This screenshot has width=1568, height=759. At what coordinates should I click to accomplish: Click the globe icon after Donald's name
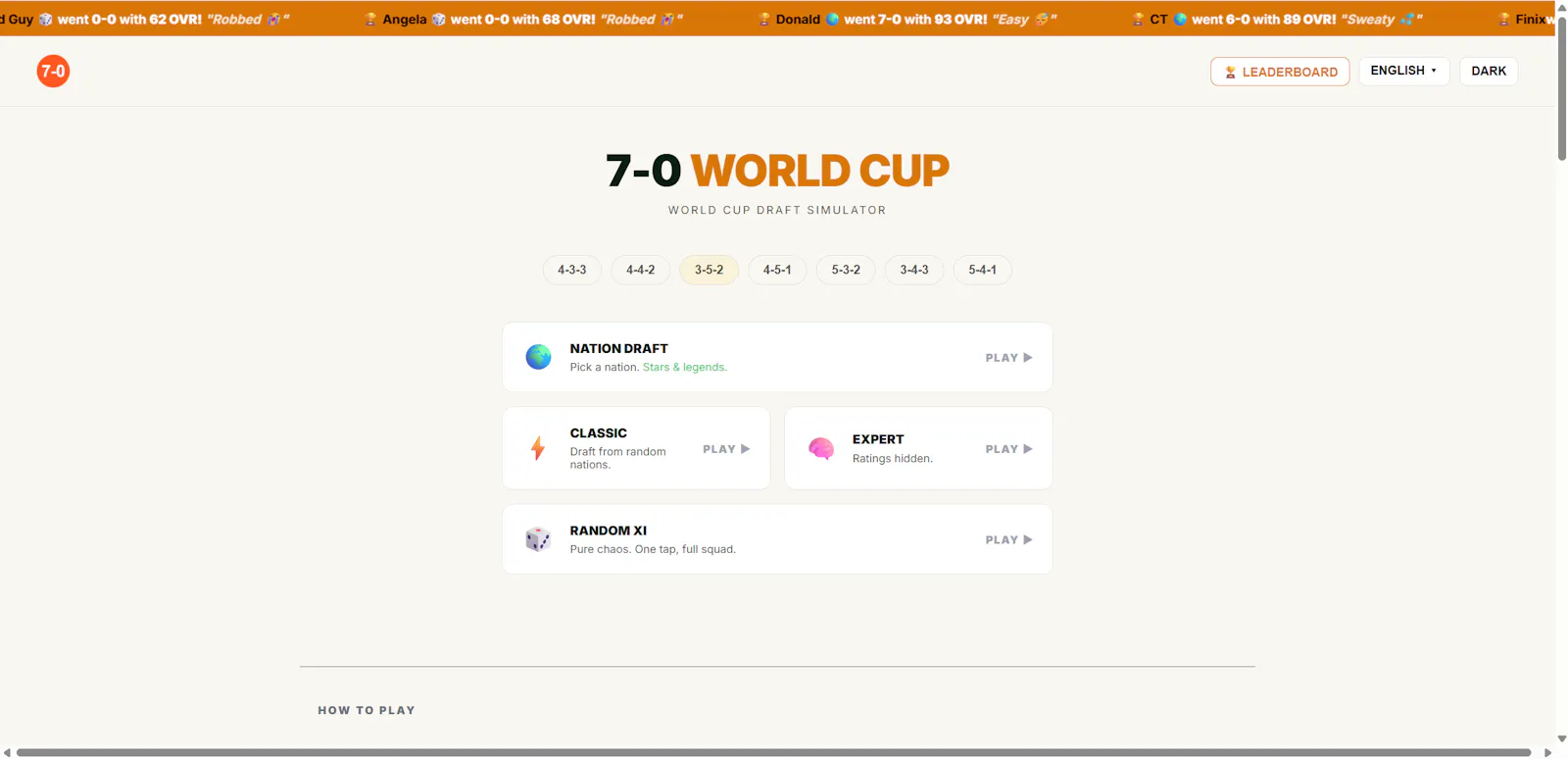[833, 19]
